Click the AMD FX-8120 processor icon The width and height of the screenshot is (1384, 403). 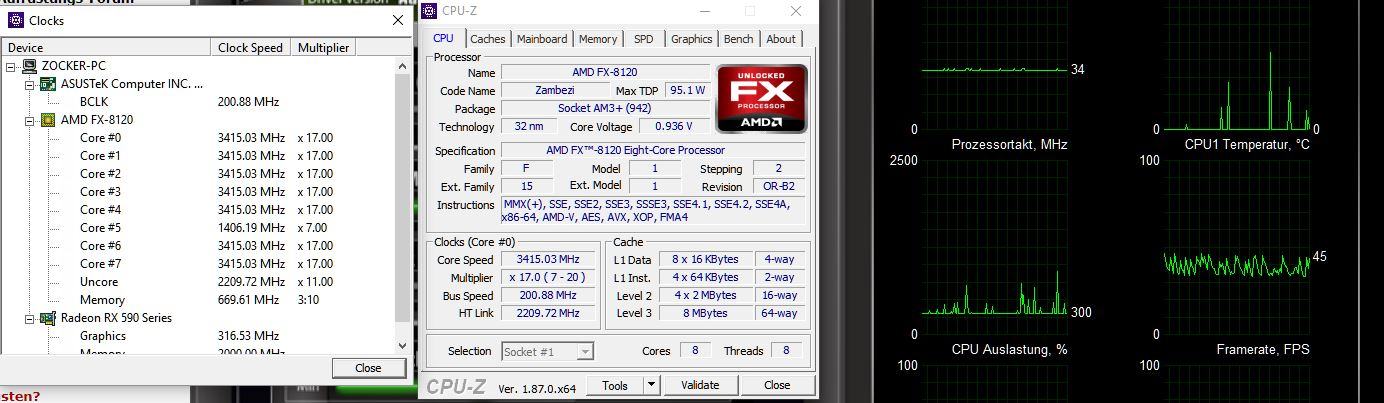point(47,120)
